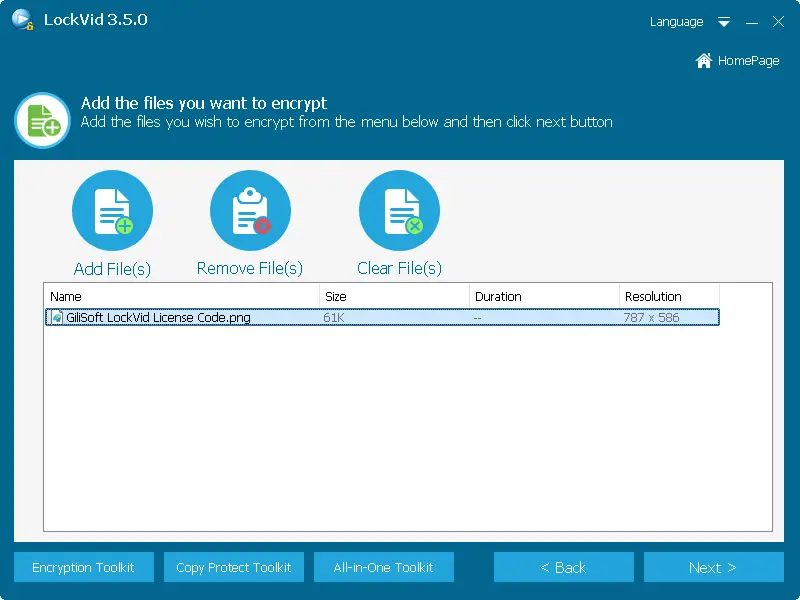Open the HomePage link
The image size is (800, 600).
click(x=748, y=61)
